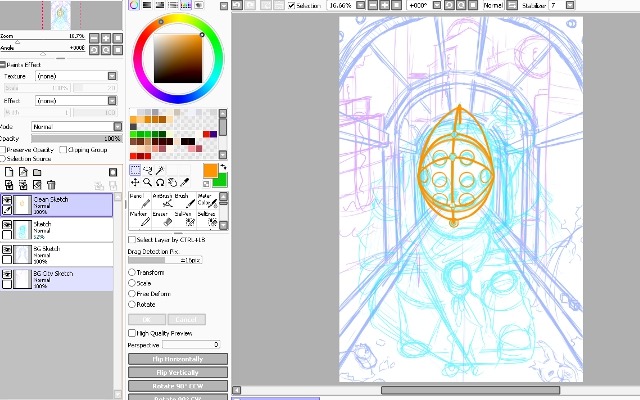Choose the Eyedropper color picker tool
The image size is (640, 400).
point(186,182)
